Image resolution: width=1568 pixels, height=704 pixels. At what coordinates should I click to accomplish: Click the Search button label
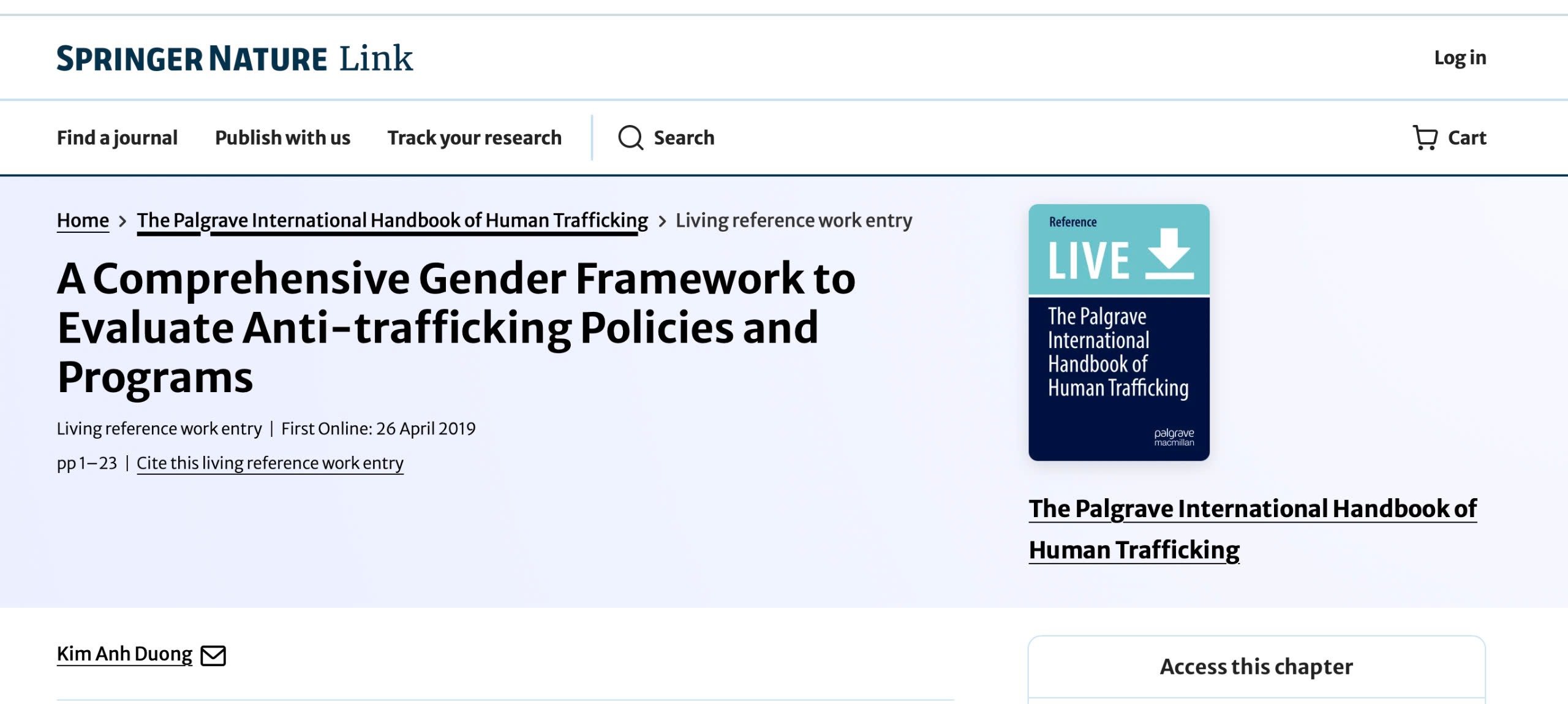click(x=684, y=138)
